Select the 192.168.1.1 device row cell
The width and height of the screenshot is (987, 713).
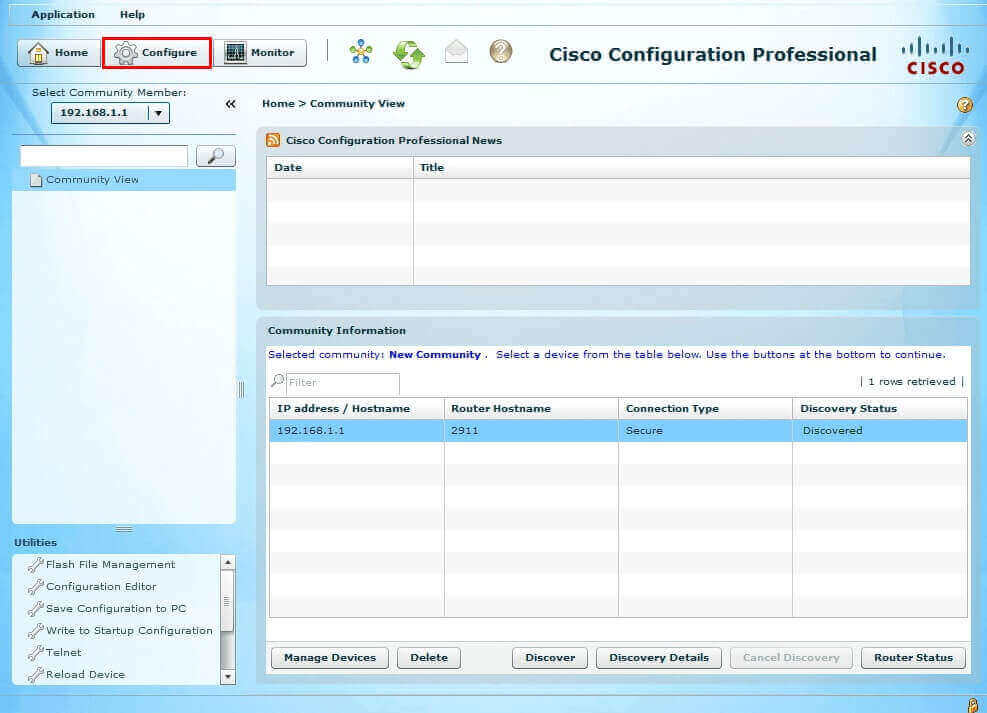[x=357, y=431]
